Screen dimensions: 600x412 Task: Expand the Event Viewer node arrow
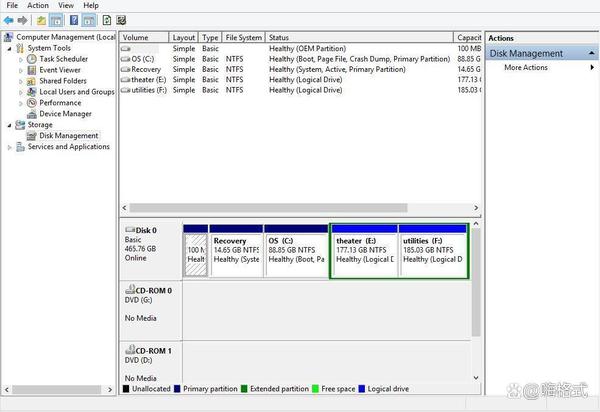(x=21, y=70)
